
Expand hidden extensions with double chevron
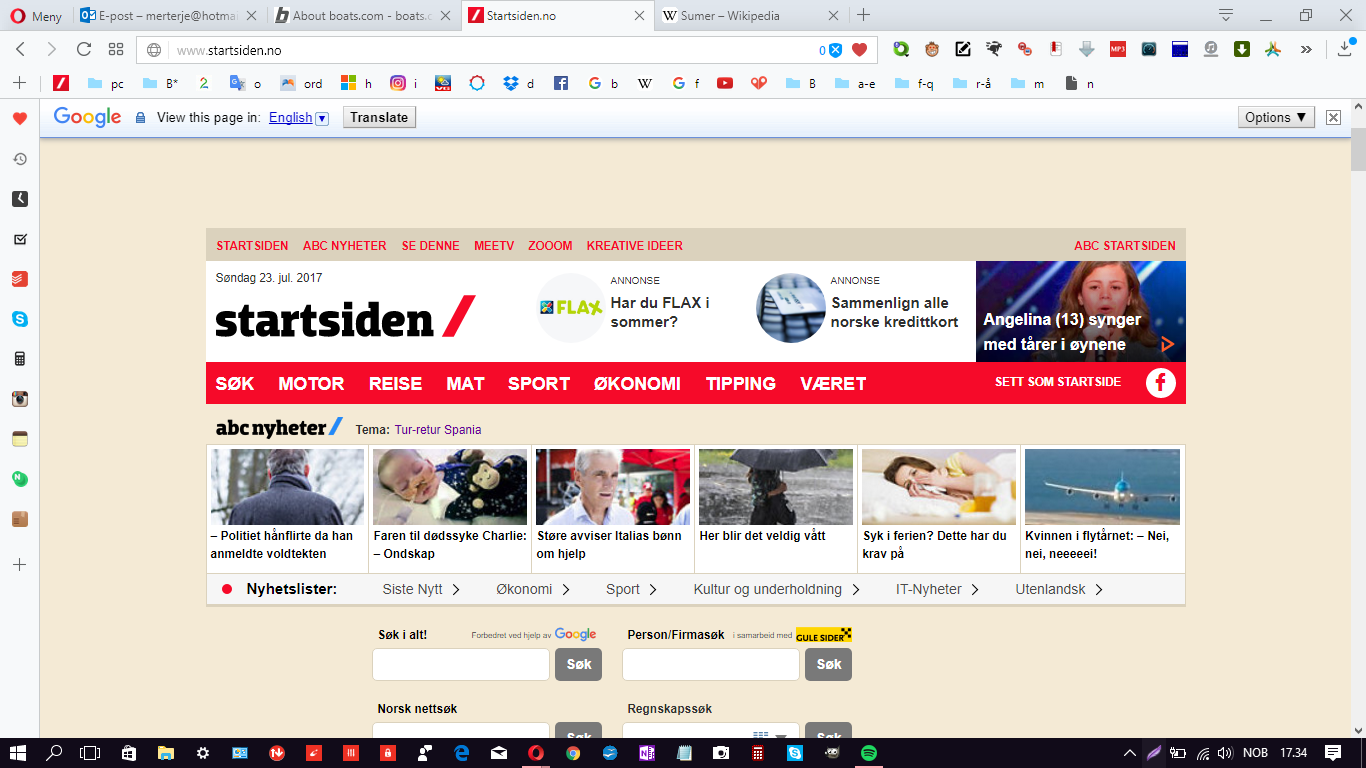[x=1306, y=49]
